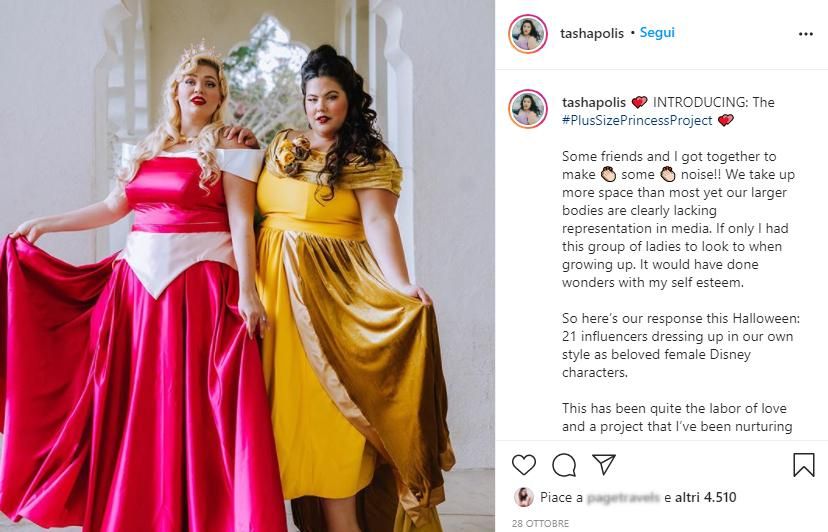
Task: Like the post with the heart icon
Action: coord(524,465)
